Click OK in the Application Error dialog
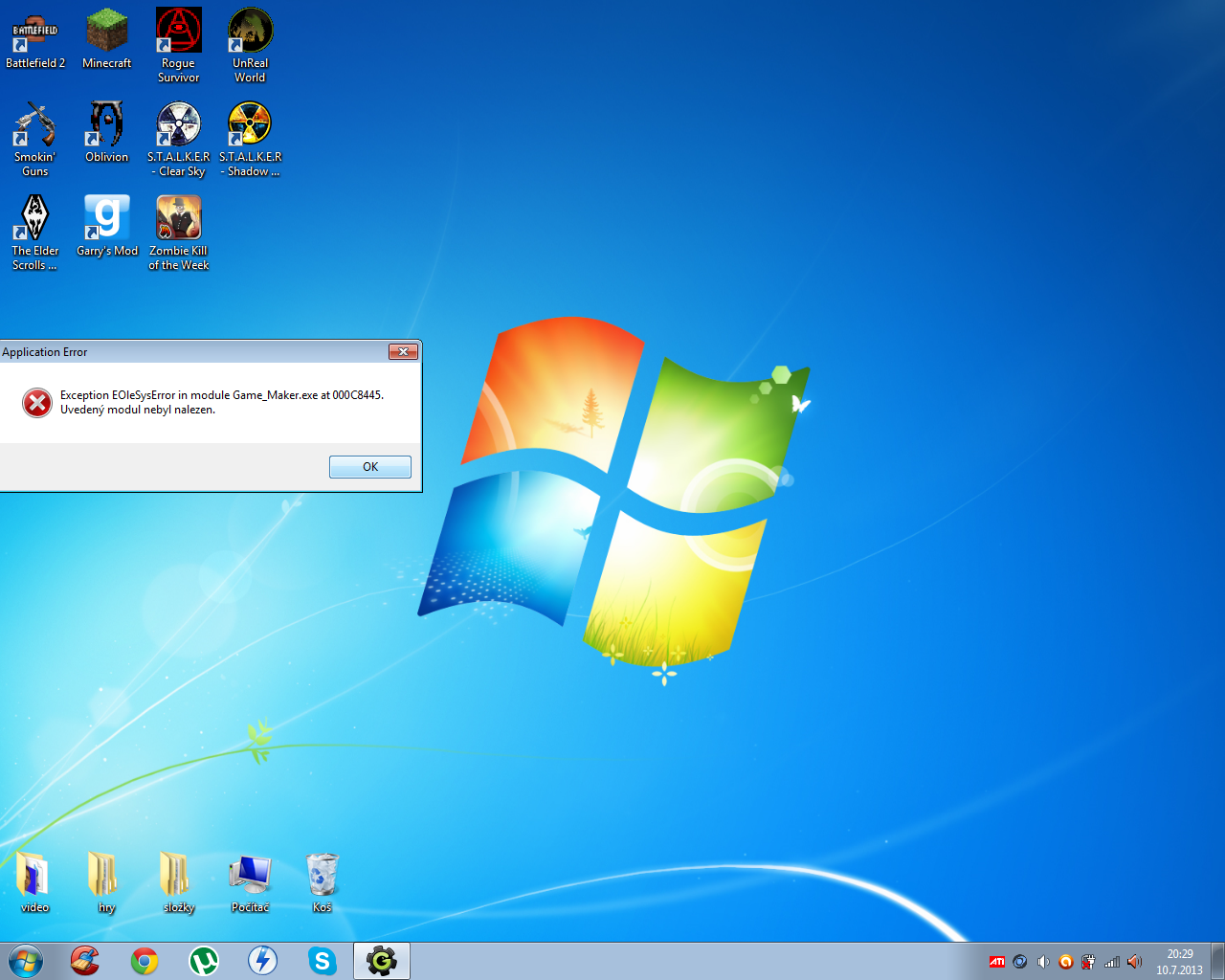 tap(369, 466)
